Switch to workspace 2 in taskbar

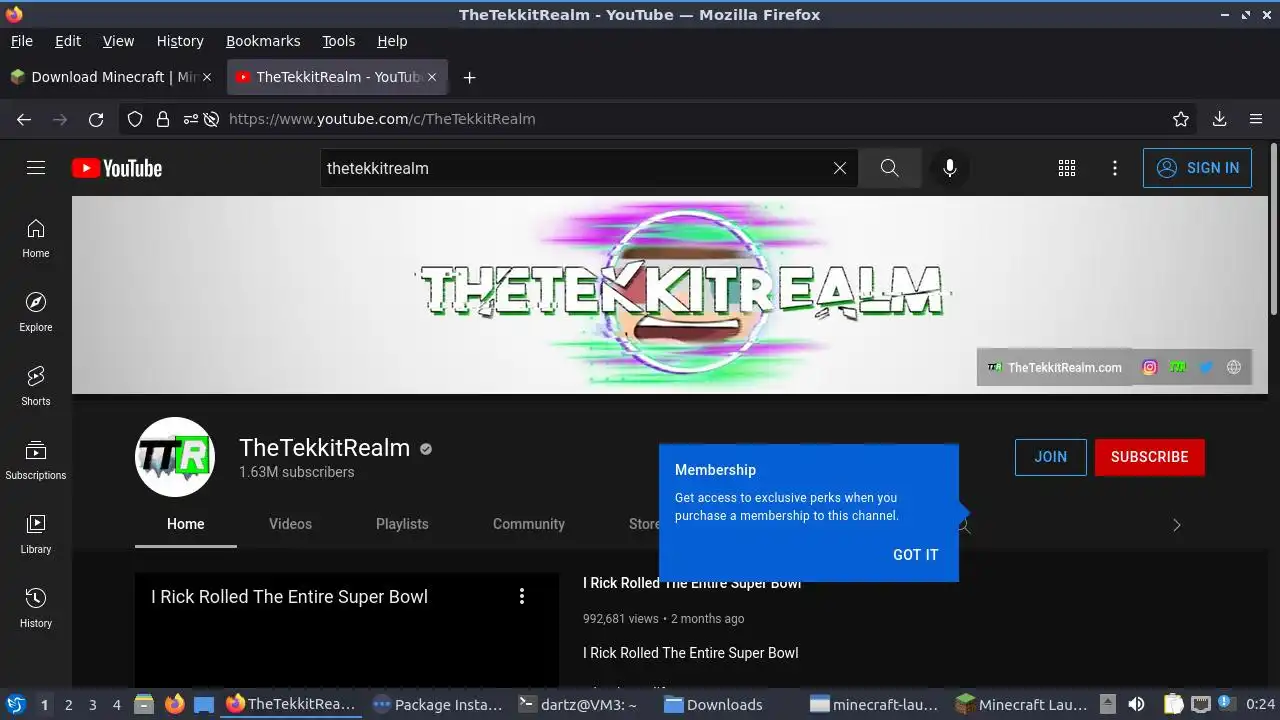point(68,705)
